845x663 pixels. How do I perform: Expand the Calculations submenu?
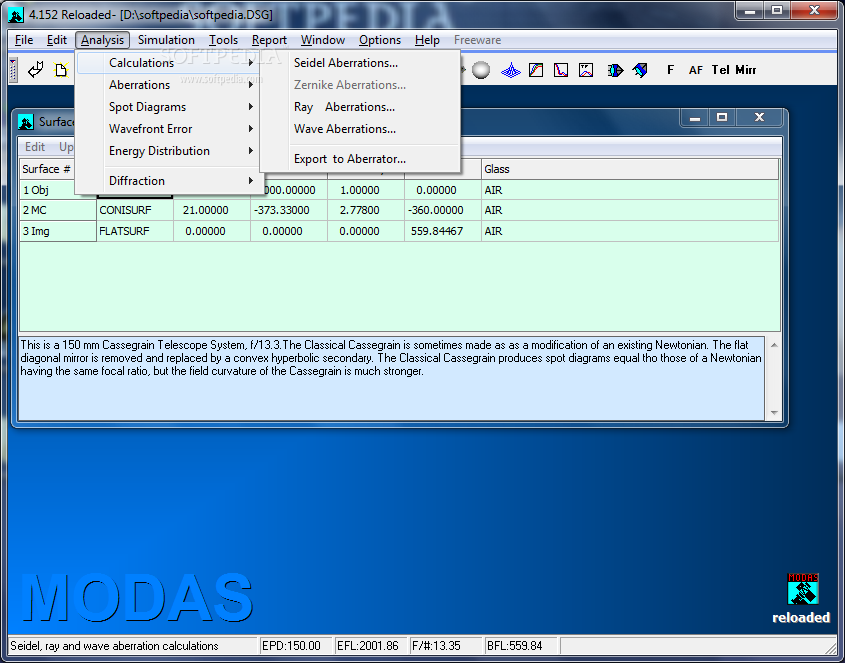click(x=168, y=63)
